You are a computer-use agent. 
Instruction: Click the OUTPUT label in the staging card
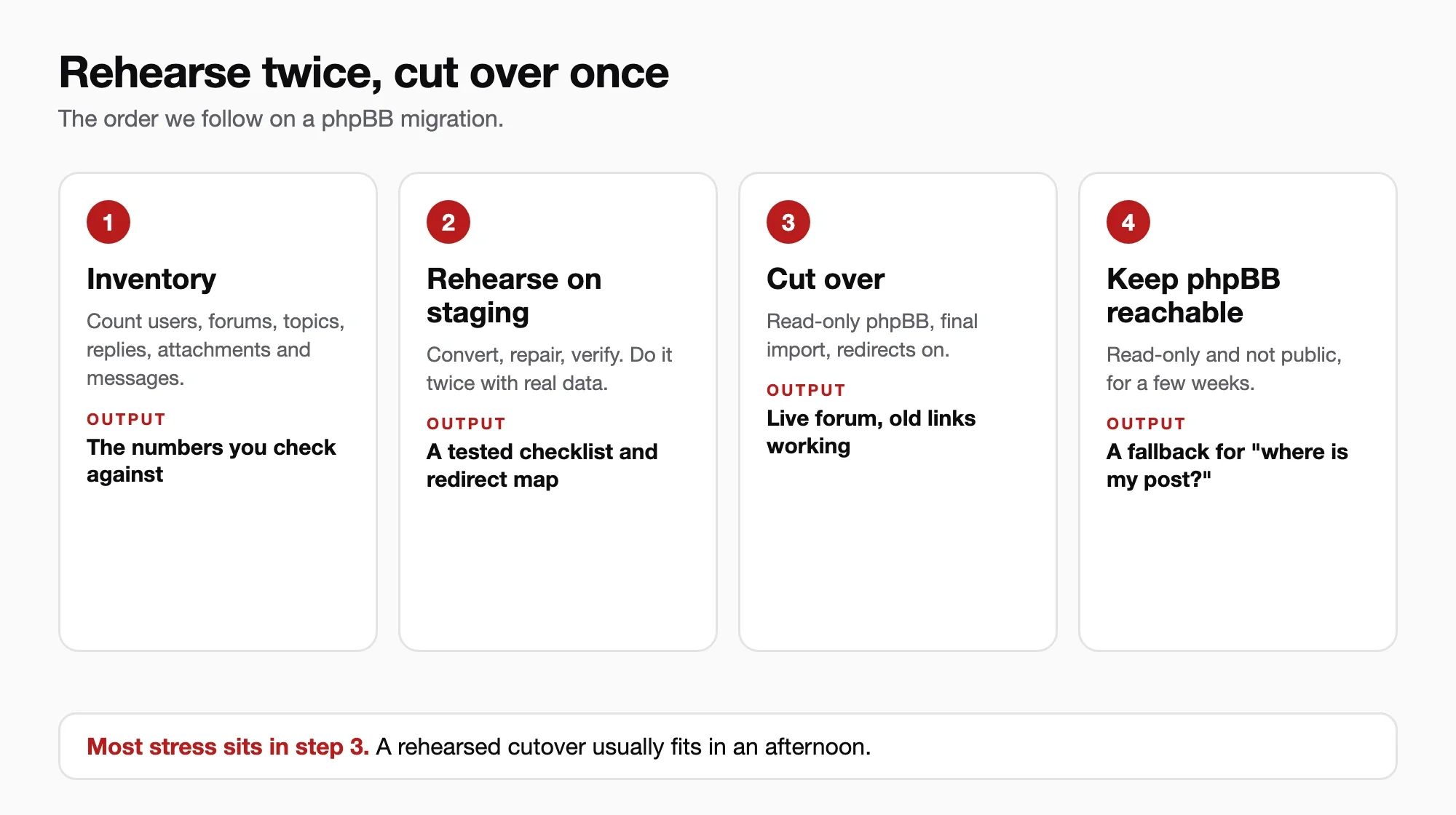[466, 424]
